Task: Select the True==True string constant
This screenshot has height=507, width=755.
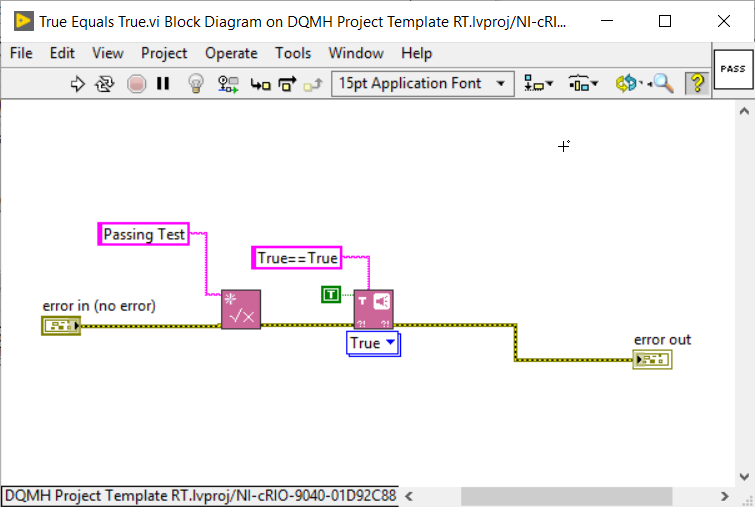Action: [x=297, y=258]
